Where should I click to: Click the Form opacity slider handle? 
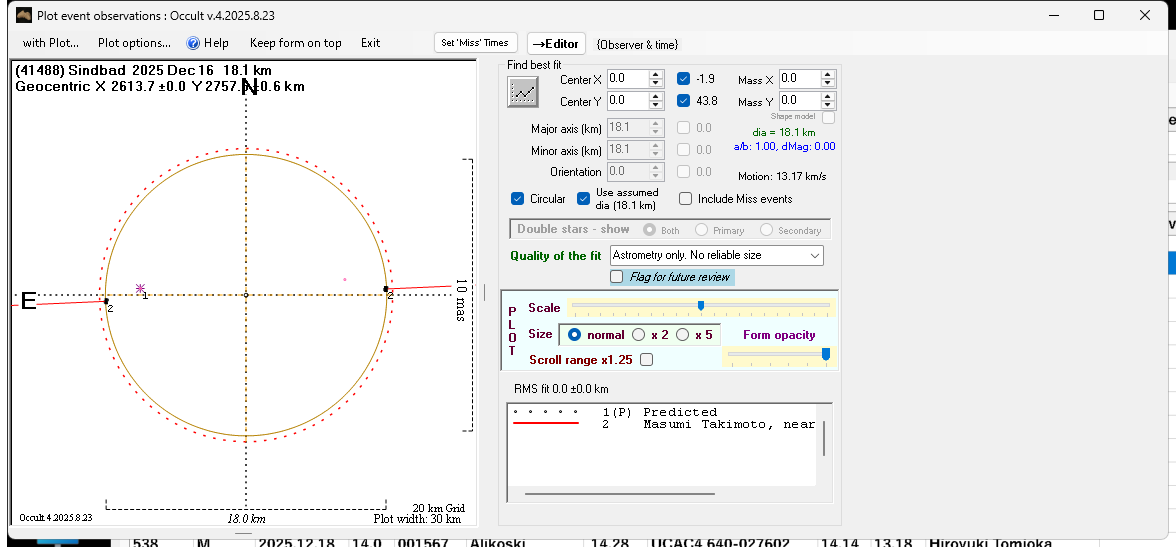(x=826, y=353)
